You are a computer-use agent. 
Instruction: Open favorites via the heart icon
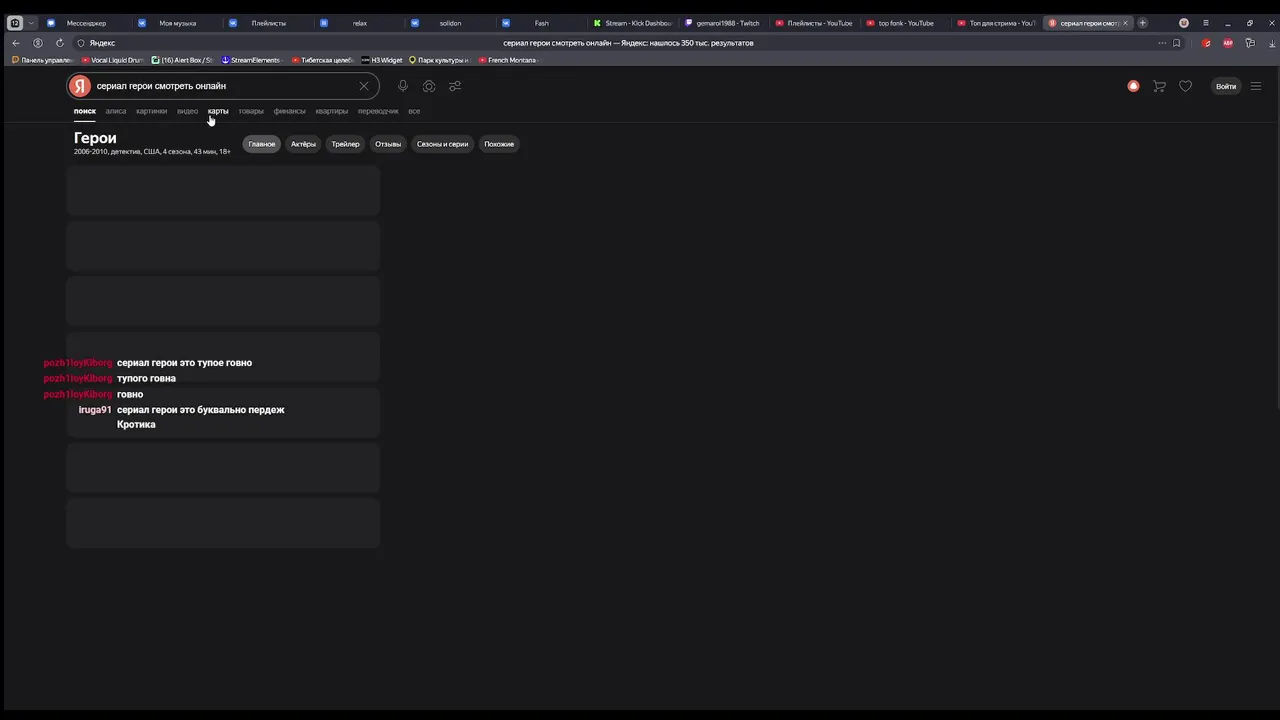pos(1185,86)
